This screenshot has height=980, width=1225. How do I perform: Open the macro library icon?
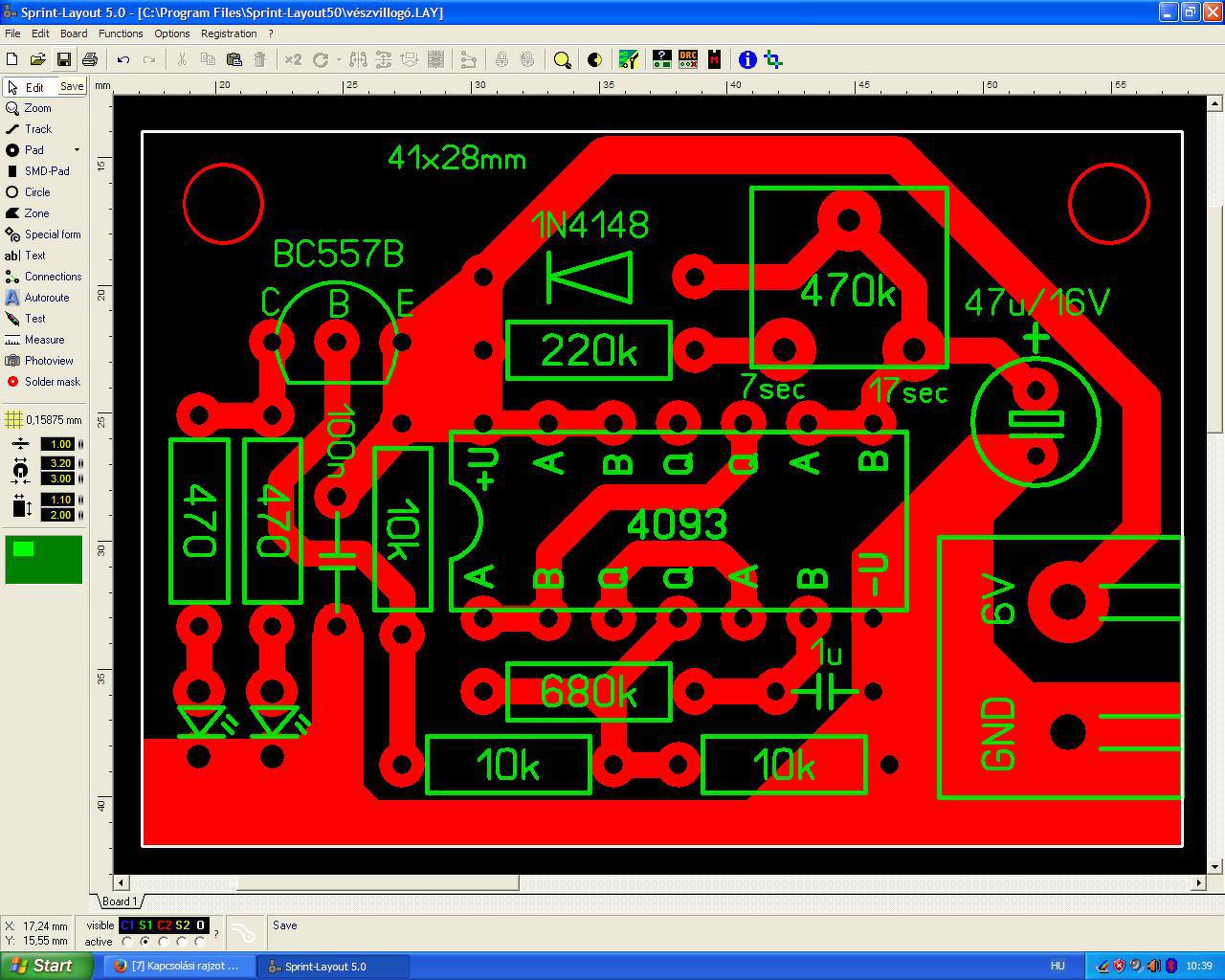coord(629,59)
